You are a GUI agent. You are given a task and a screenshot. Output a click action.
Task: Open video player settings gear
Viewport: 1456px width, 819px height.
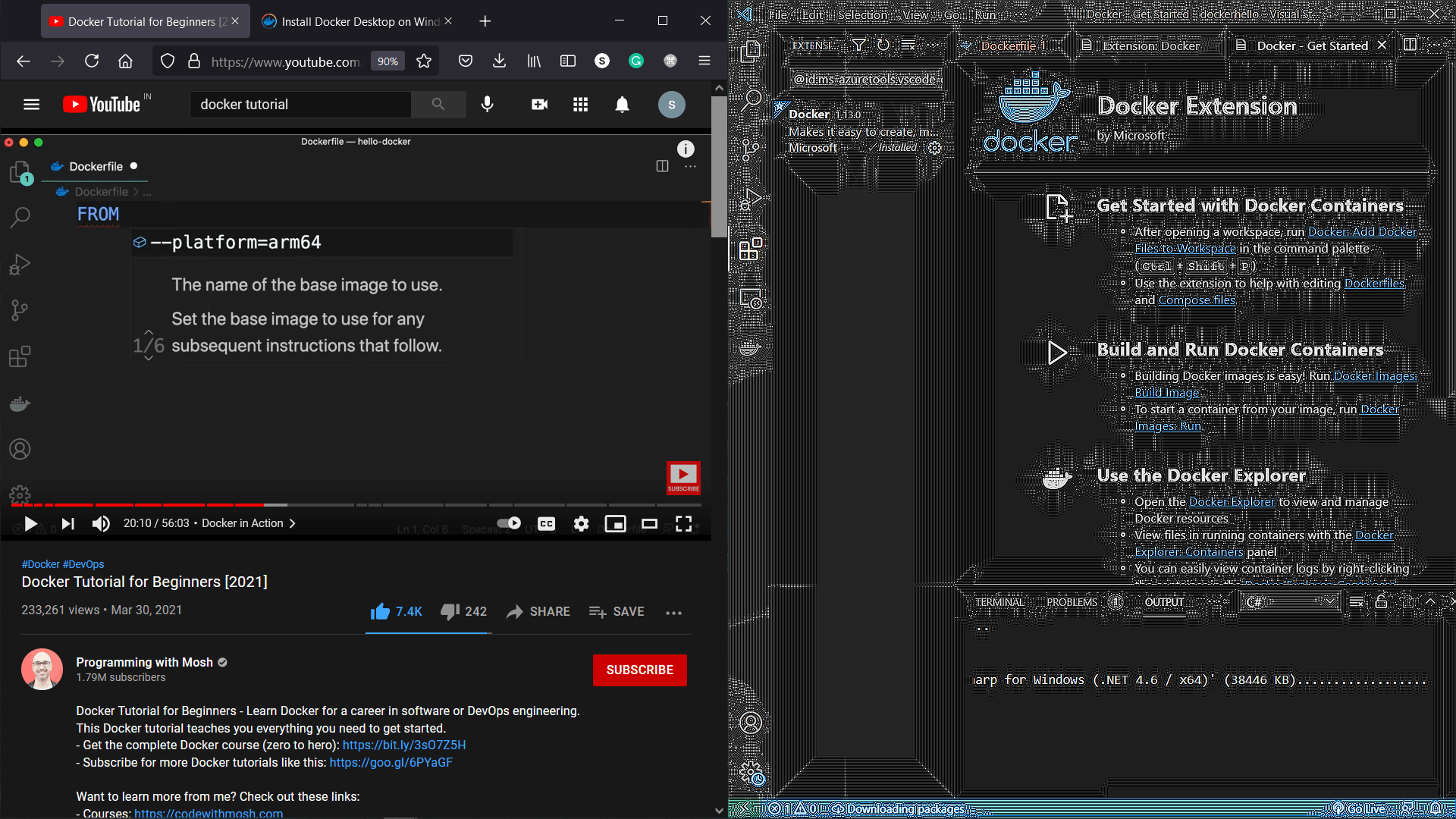(x=581, y=523)
